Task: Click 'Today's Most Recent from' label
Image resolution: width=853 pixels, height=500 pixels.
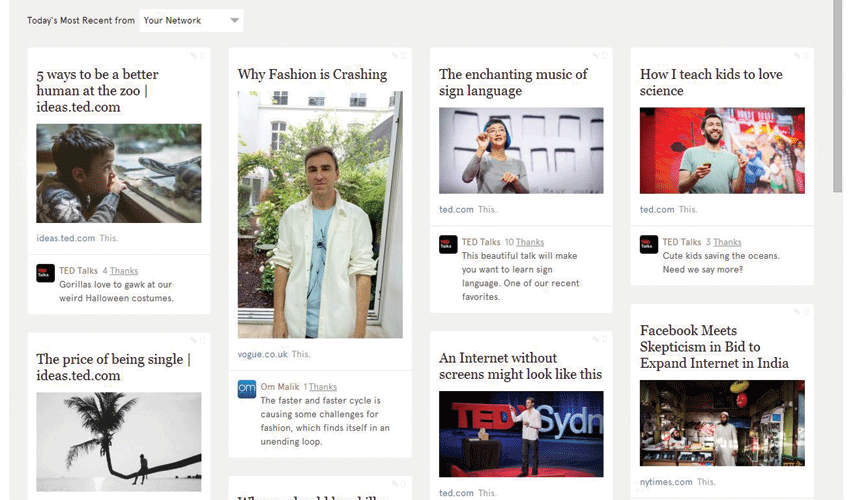Action: 81,21
